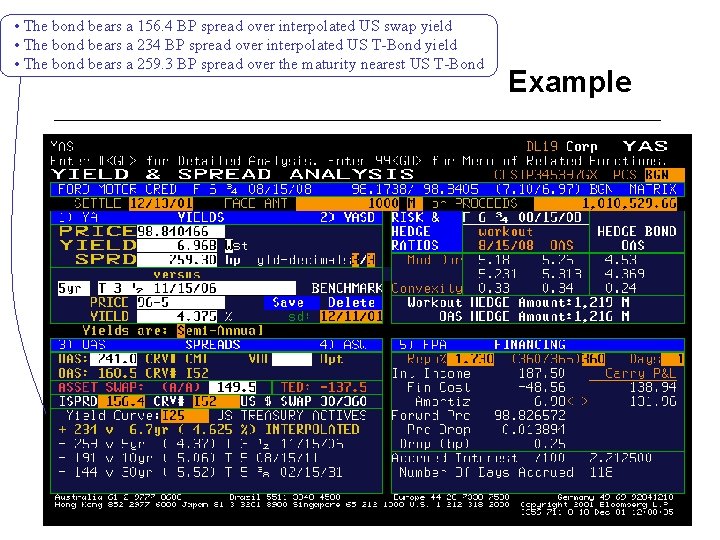This screenshot has width=720, height=540.
Task: Click the Repo % field showing 1.730
Action: pyautogui.click(x=470, y=359)
